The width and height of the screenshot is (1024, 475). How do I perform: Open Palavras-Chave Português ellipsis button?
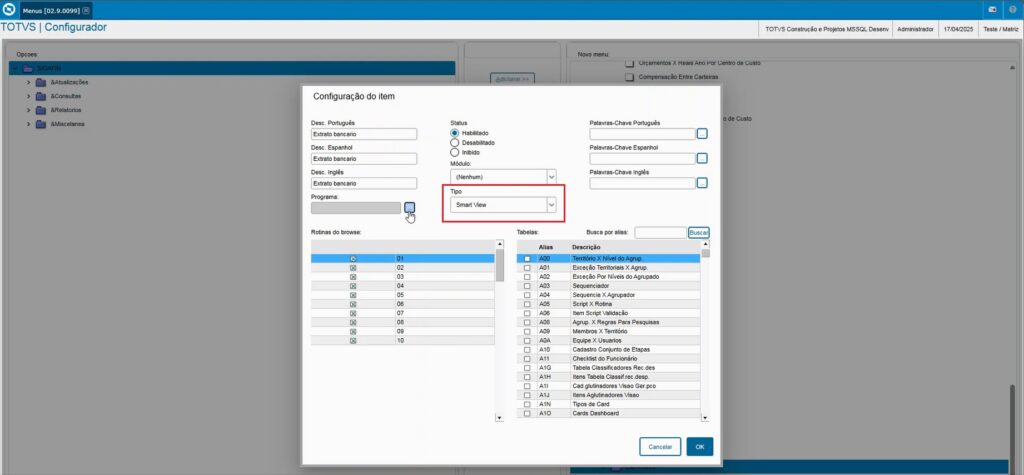(702, 134)
